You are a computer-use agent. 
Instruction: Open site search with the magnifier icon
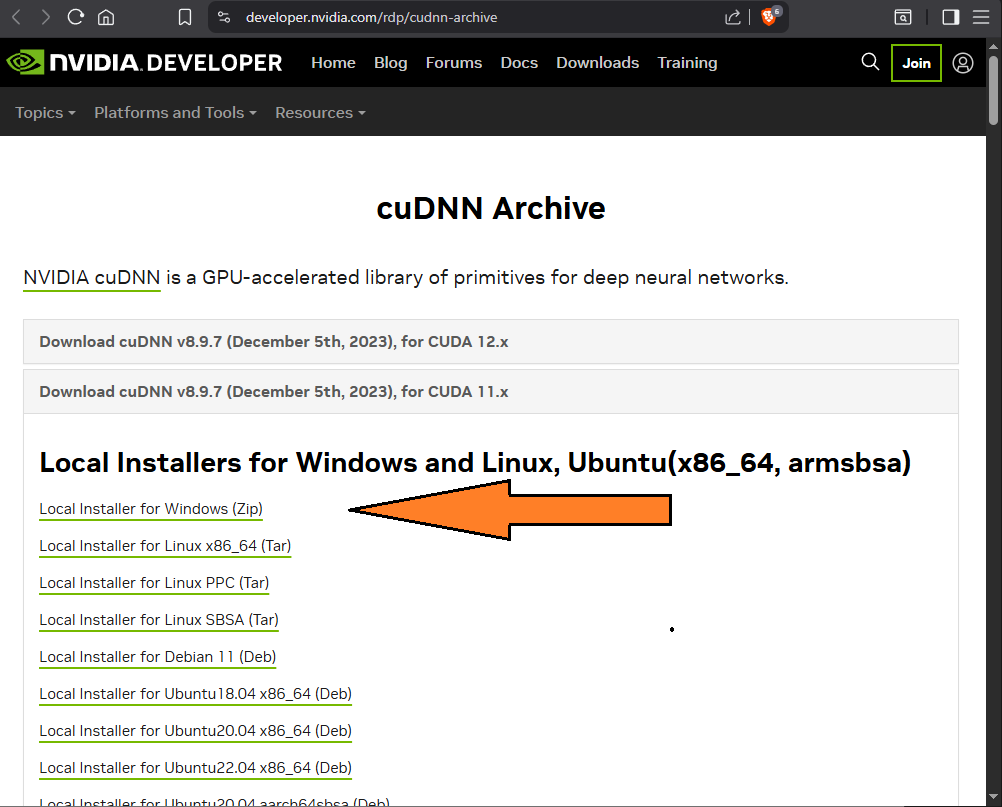point(870,62)
